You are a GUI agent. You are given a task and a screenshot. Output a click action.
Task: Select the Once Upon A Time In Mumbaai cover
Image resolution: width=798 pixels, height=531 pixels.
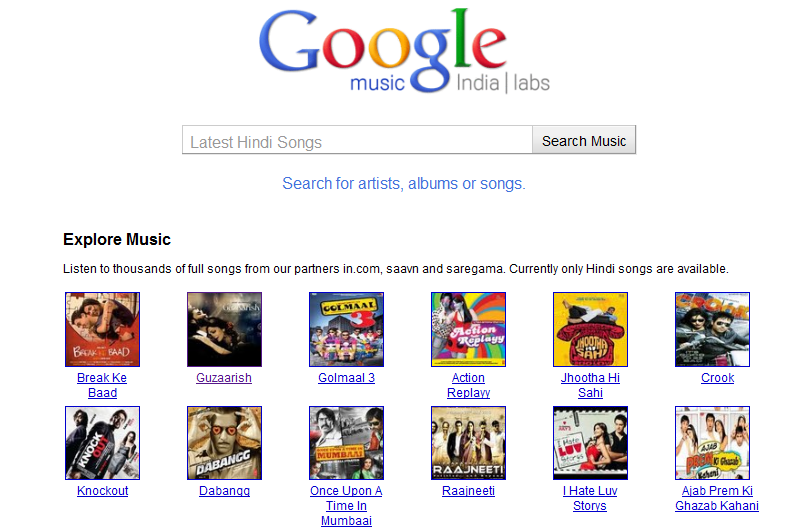point(347,443)
